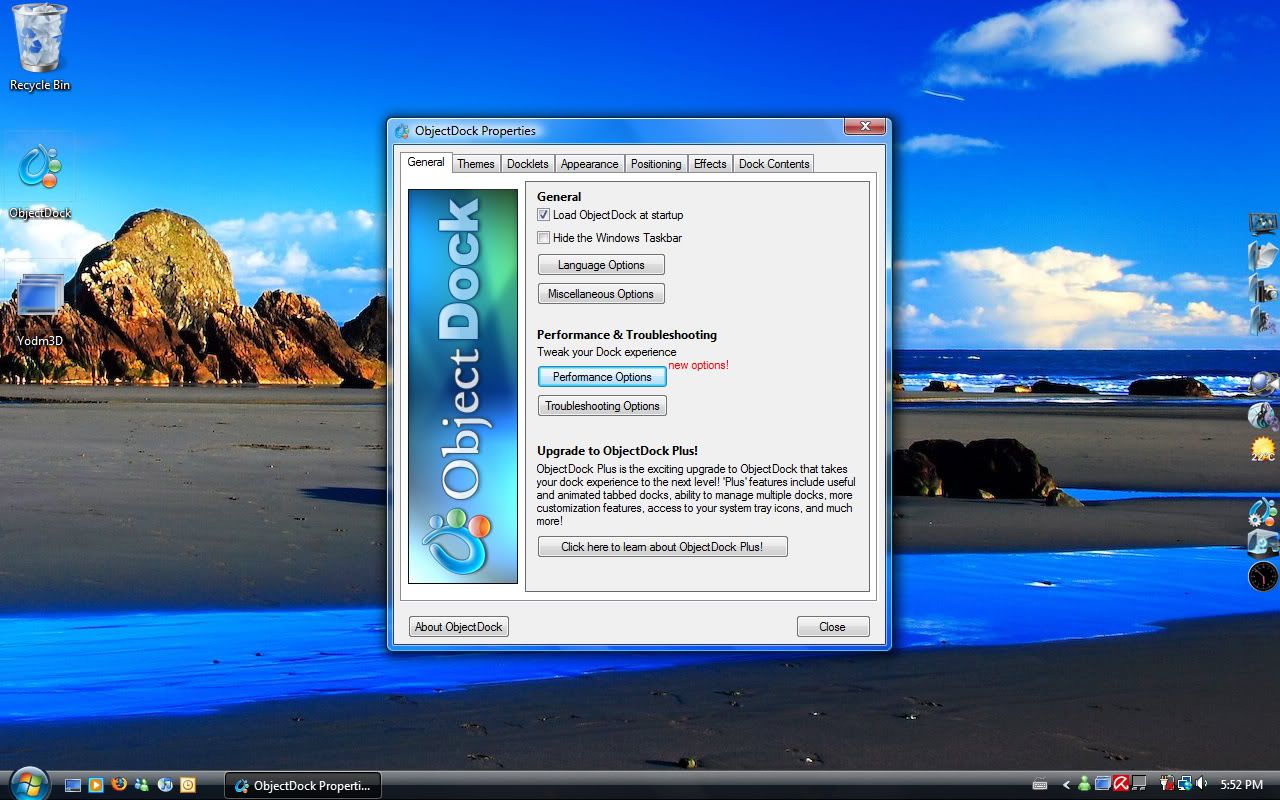Open the documents folder icon in the dock

pyautogui.click(x=1262, y=255)
